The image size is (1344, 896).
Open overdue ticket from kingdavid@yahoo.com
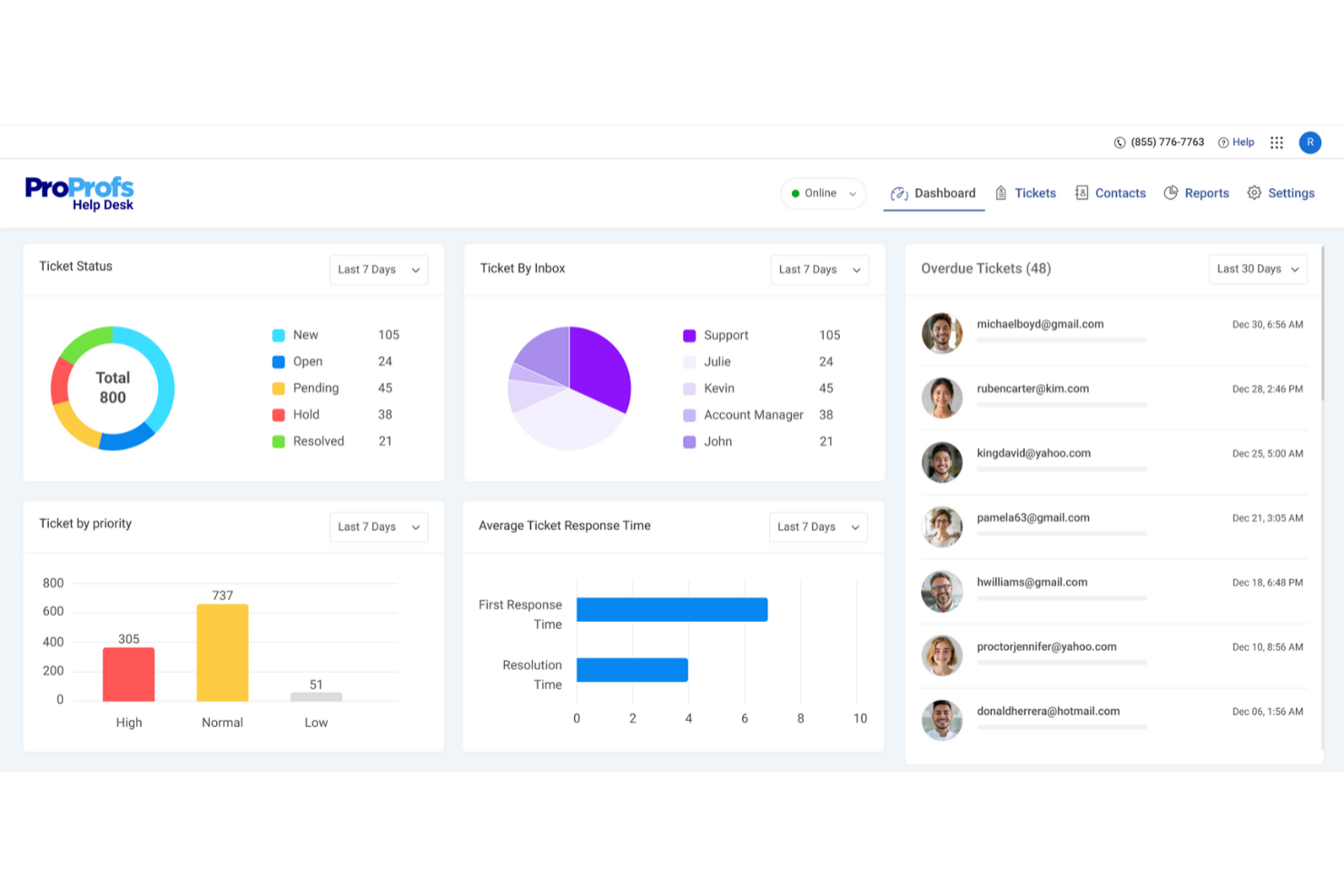coord(1113,462)
